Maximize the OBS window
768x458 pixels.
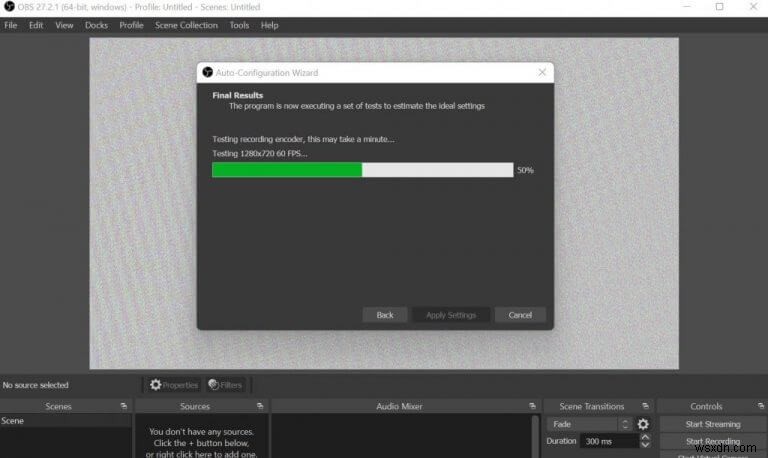pos(719,7)
